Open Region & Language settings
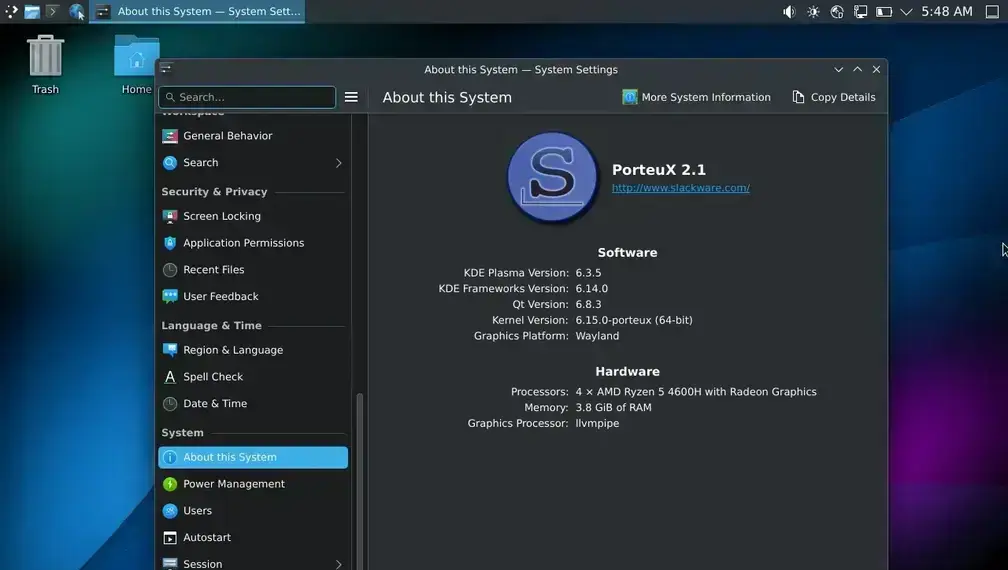Viewport: 1008px width, 570px height. tap(253, 350)
